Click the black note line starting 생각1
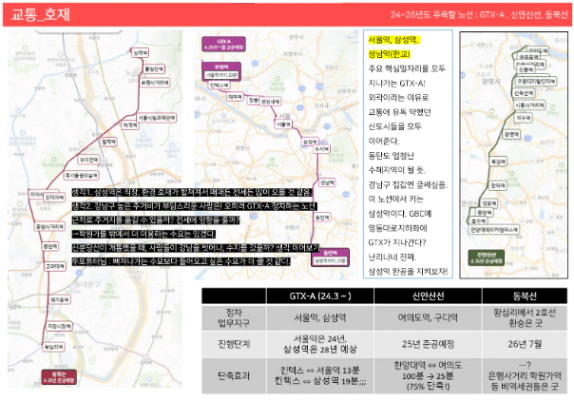Viewport: 574px width, 401px height. click(192, 192)
